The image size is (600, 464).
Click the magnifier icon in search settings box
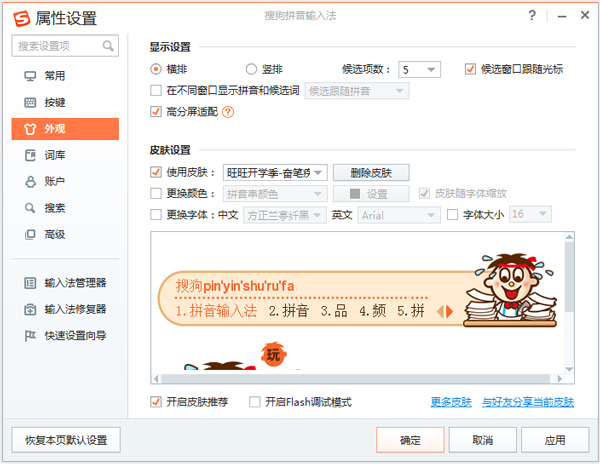tap(108, 46)
